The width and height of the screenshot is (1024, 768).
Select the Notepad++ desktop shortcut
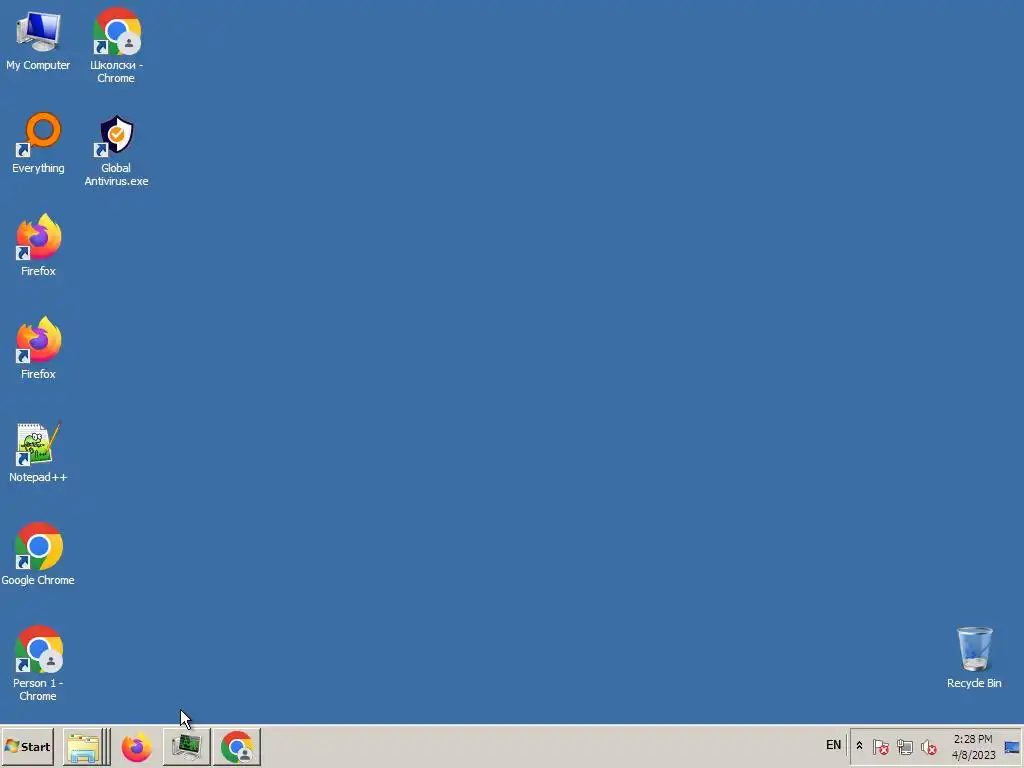(38, 443)
